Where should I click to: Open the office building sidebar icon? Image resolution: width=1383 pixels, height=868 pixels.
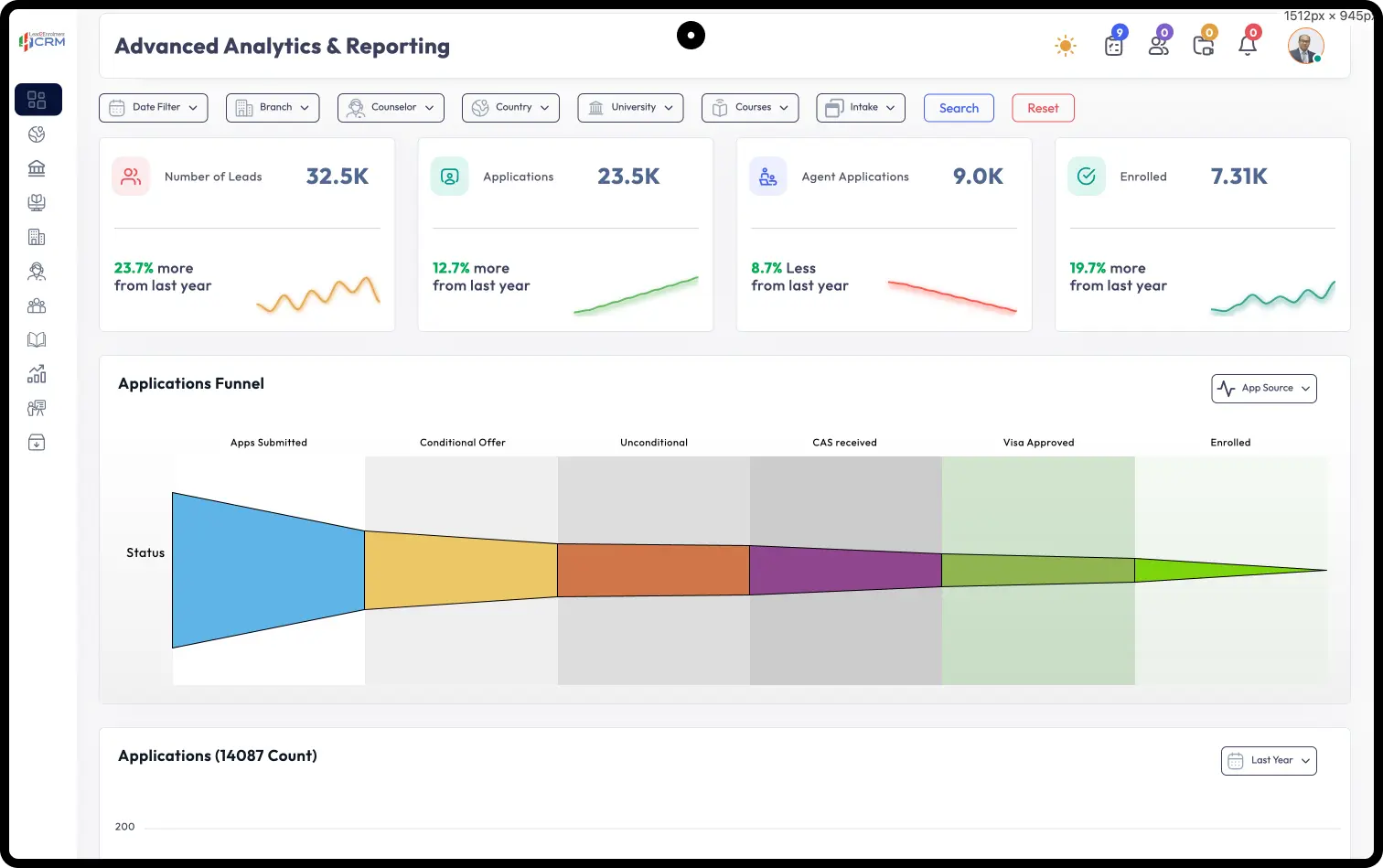pos(37,237)
